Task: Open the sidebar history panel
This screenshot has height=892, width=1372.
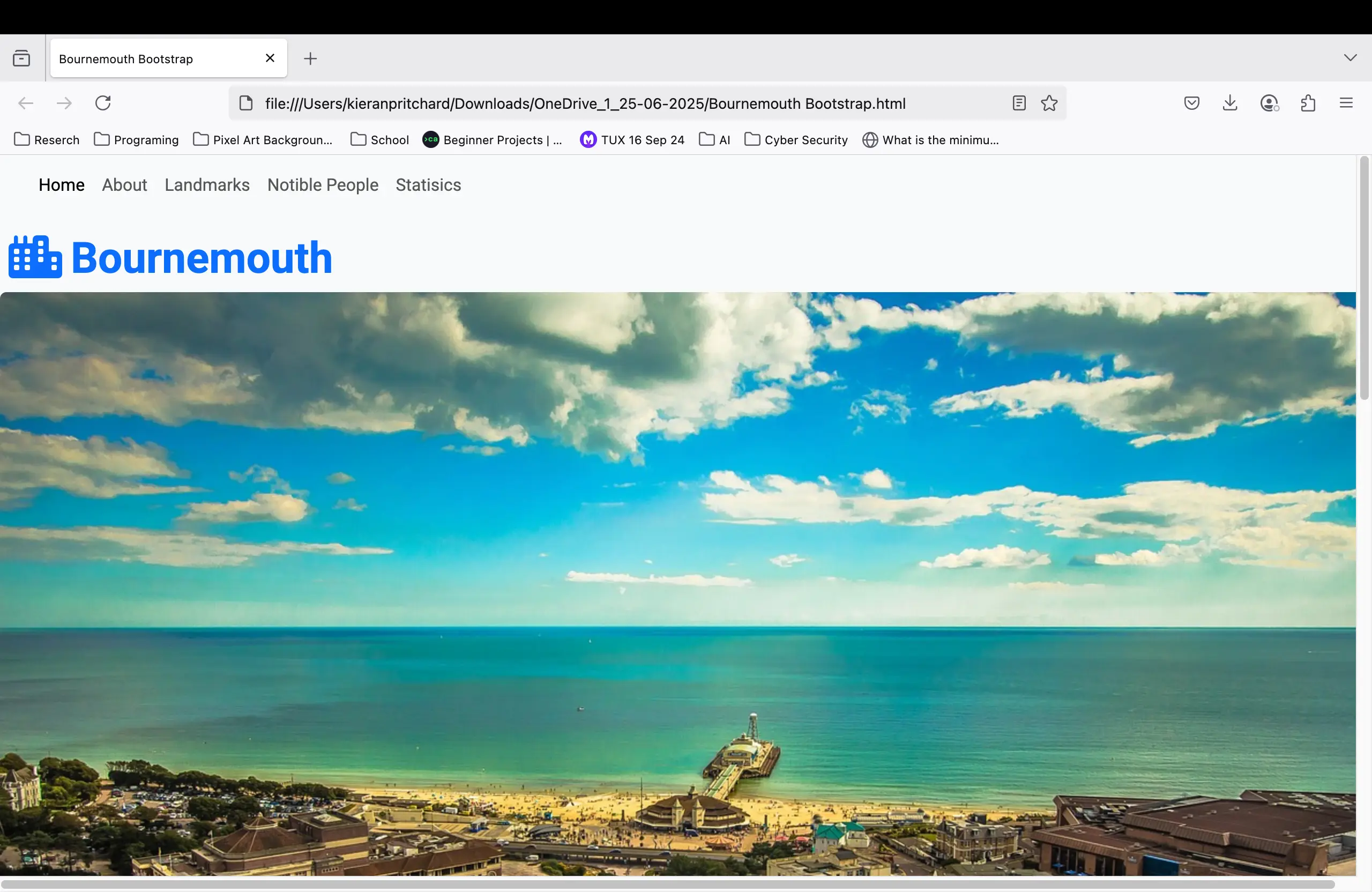Action: [x=21, y=58]
